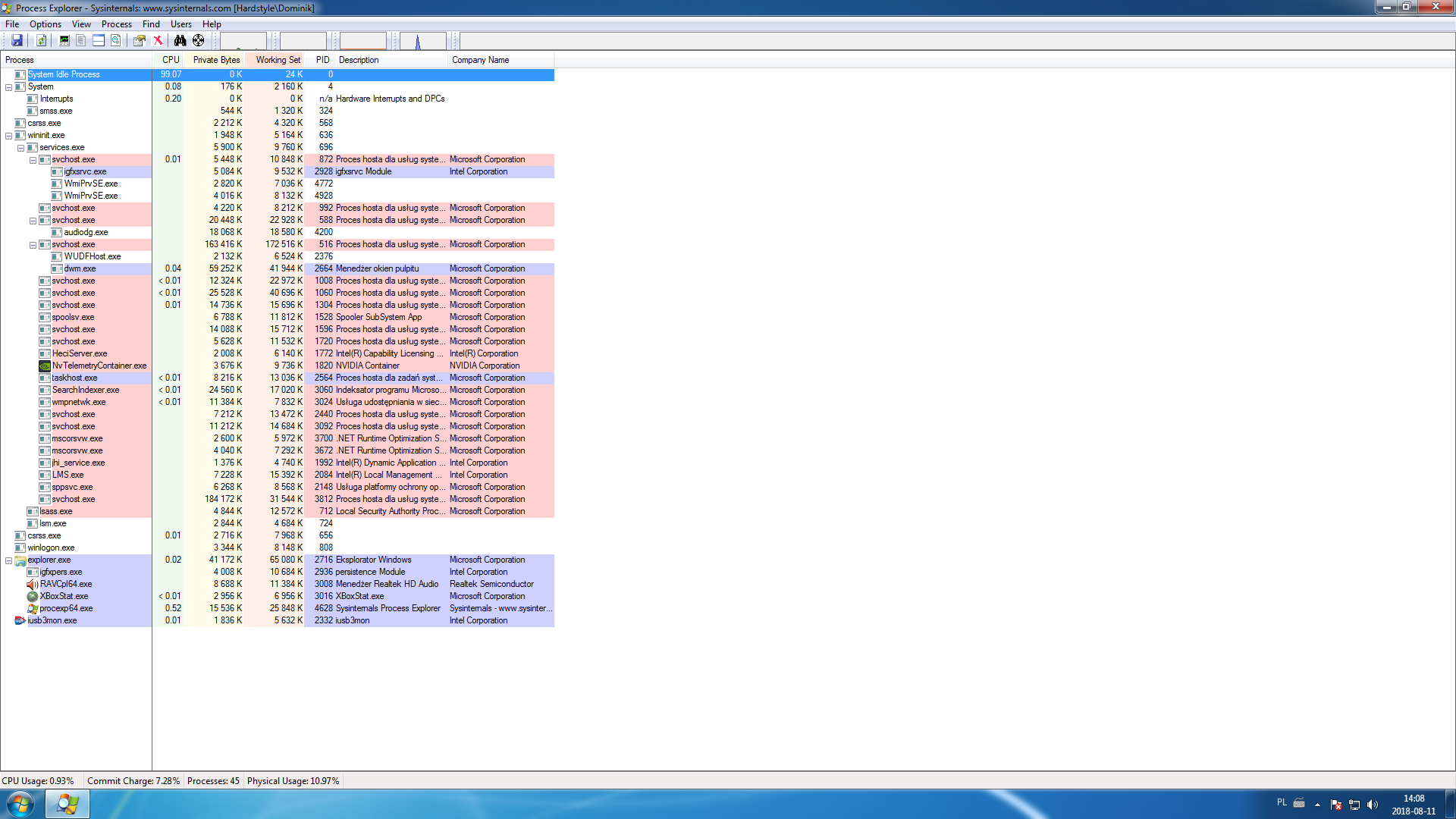Image resolution: width=1456 pixels, height=819 pixels.
Task: Collapse the wininit.exe tree node
Action: point(9,136)
